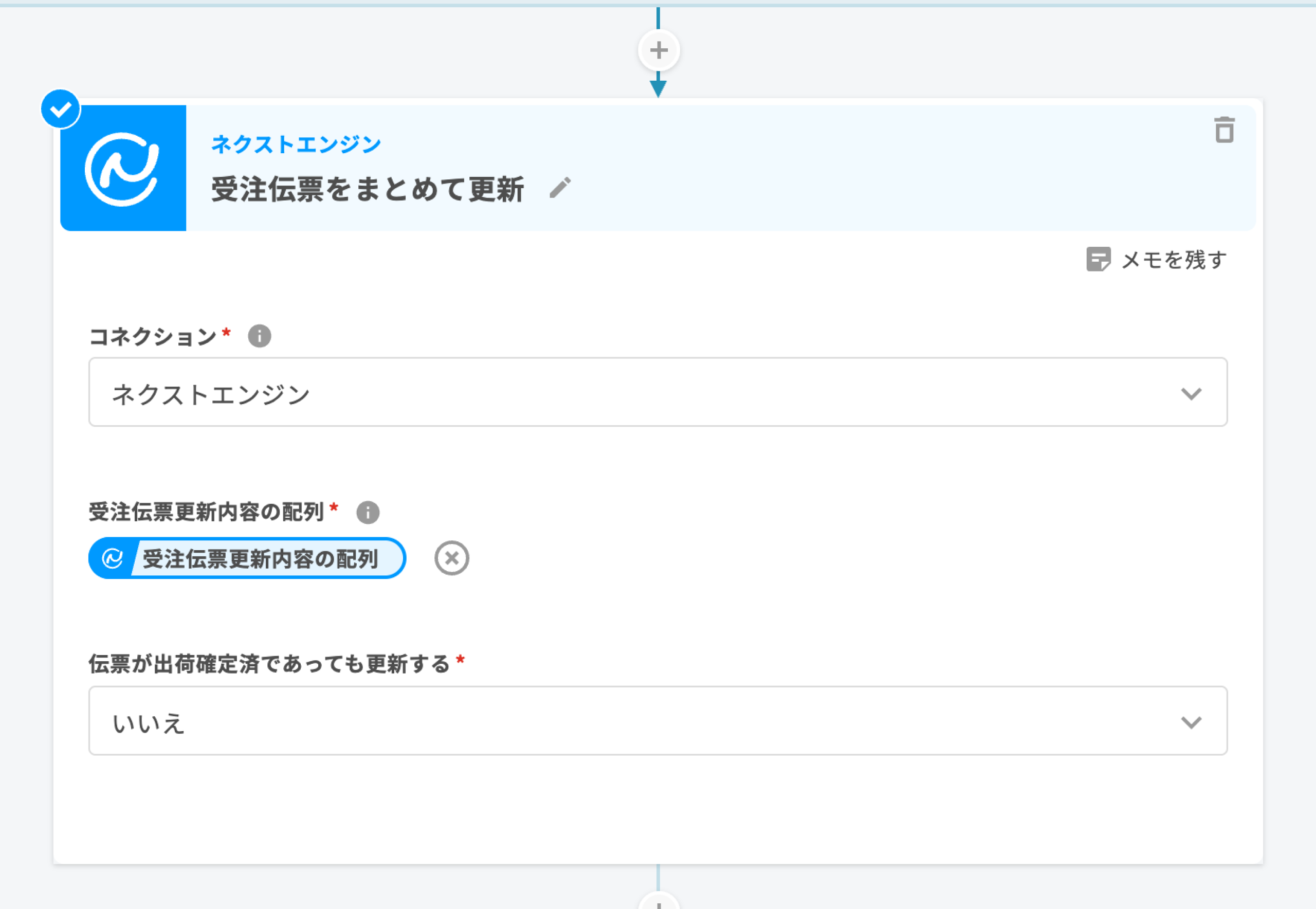Click the blue checkmark badge on the card
The height and width of the screenshot is (909, 1316).
pyautogui.click(x=60, y=109)
